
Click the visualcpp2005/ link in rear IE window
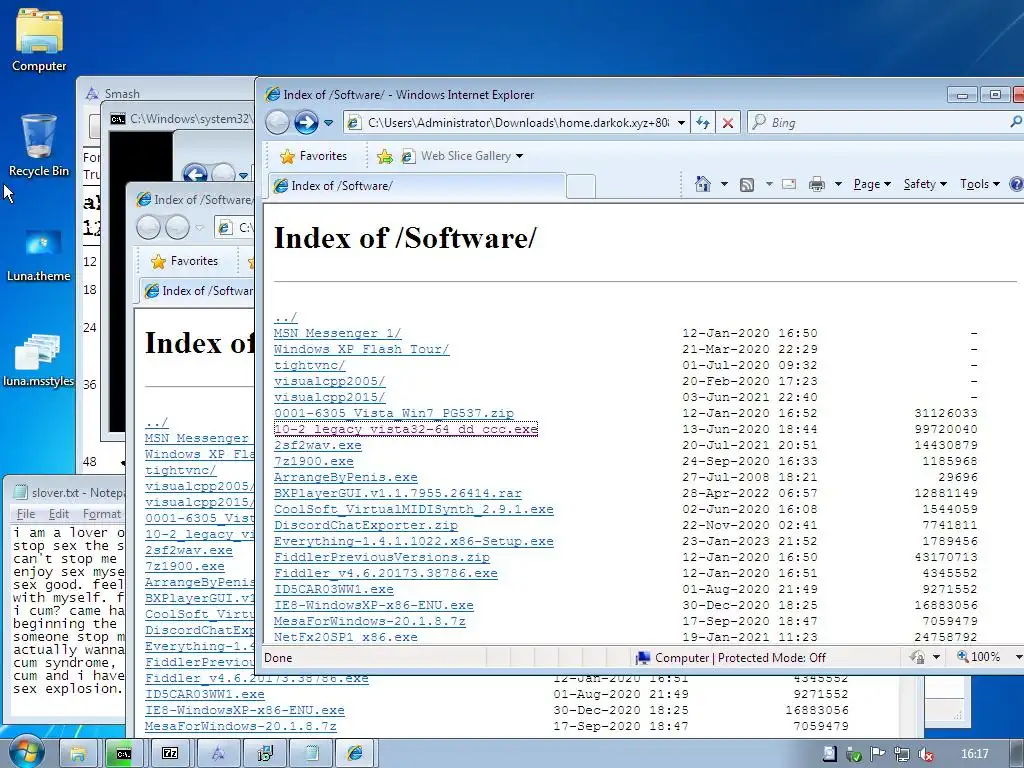[199, 487]
